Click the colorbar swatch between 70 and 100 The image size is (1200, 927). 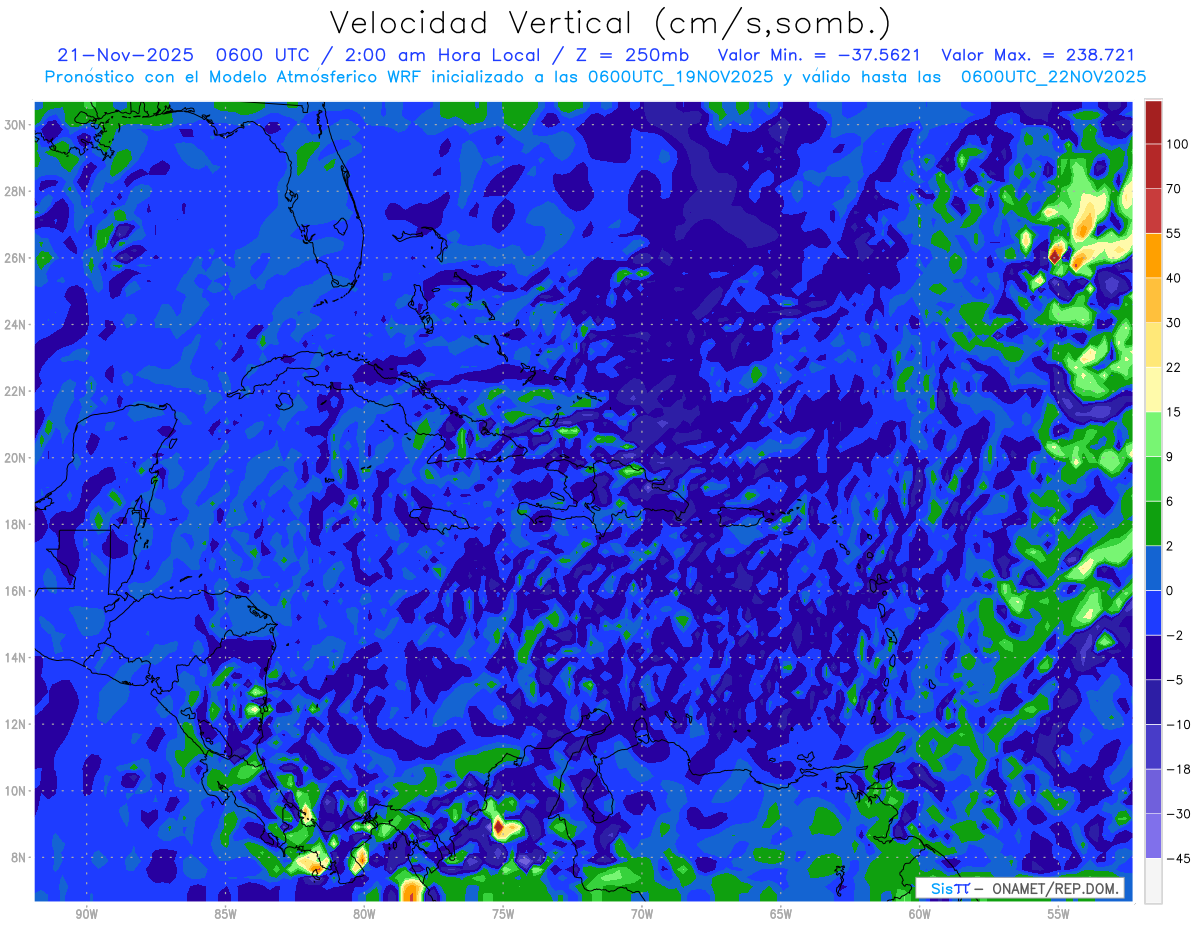click(1153, 165)
